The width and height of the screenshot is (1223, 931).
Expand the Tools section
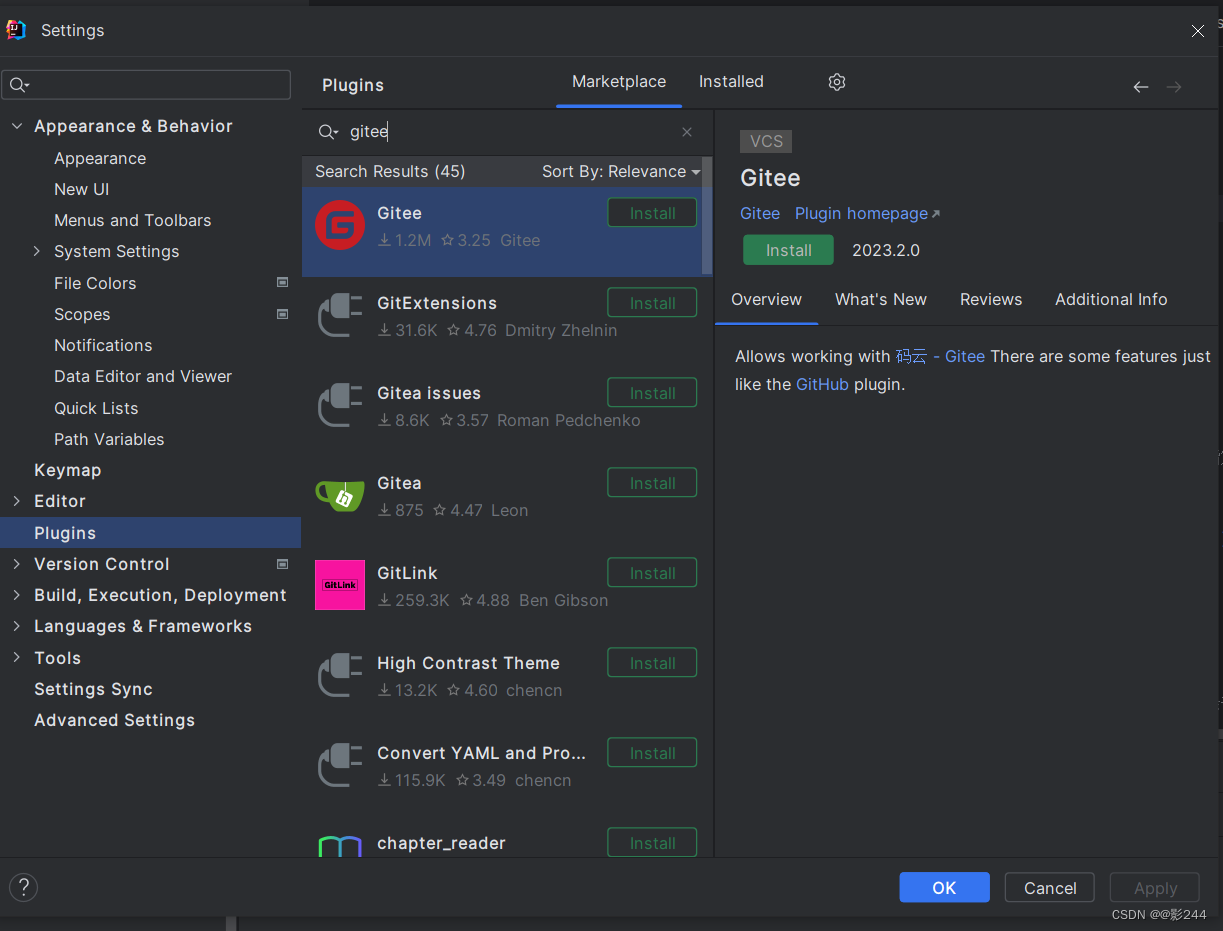16,658
